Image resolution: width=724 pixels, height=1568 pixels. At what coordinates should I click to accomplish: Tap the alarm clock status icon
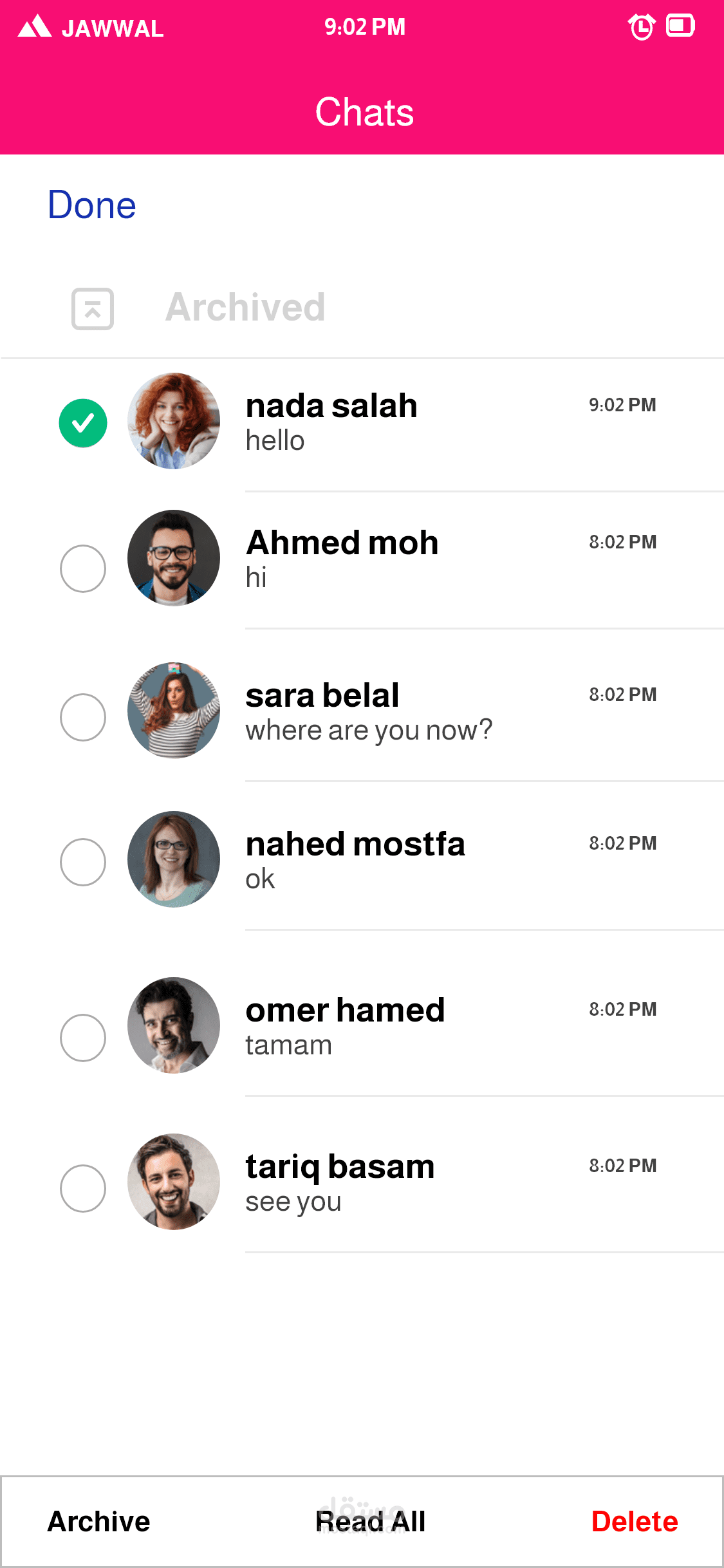[x=641, y=27]
